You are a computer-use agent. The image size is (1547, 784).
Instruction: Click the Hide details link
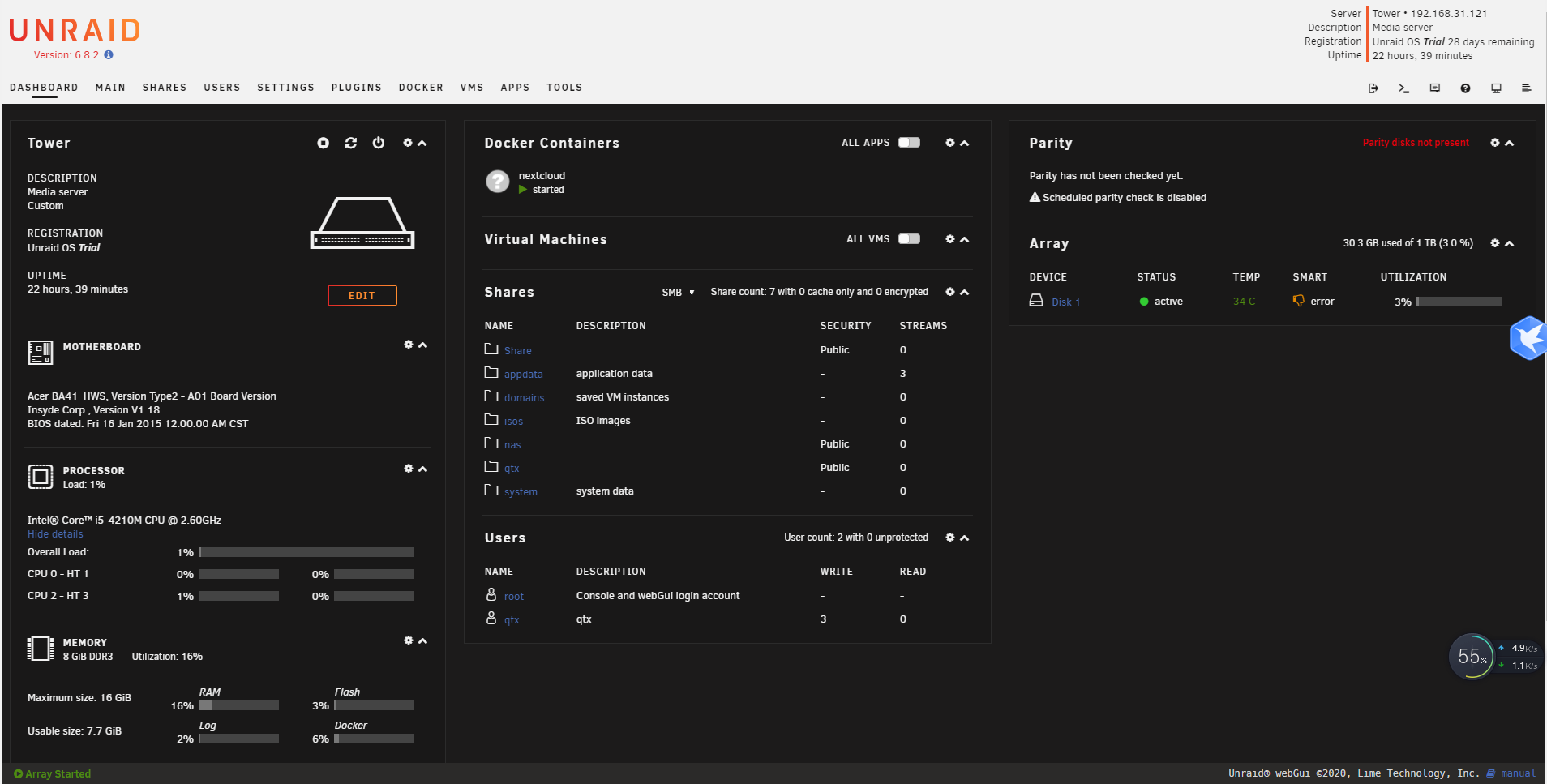click(55, 534)
